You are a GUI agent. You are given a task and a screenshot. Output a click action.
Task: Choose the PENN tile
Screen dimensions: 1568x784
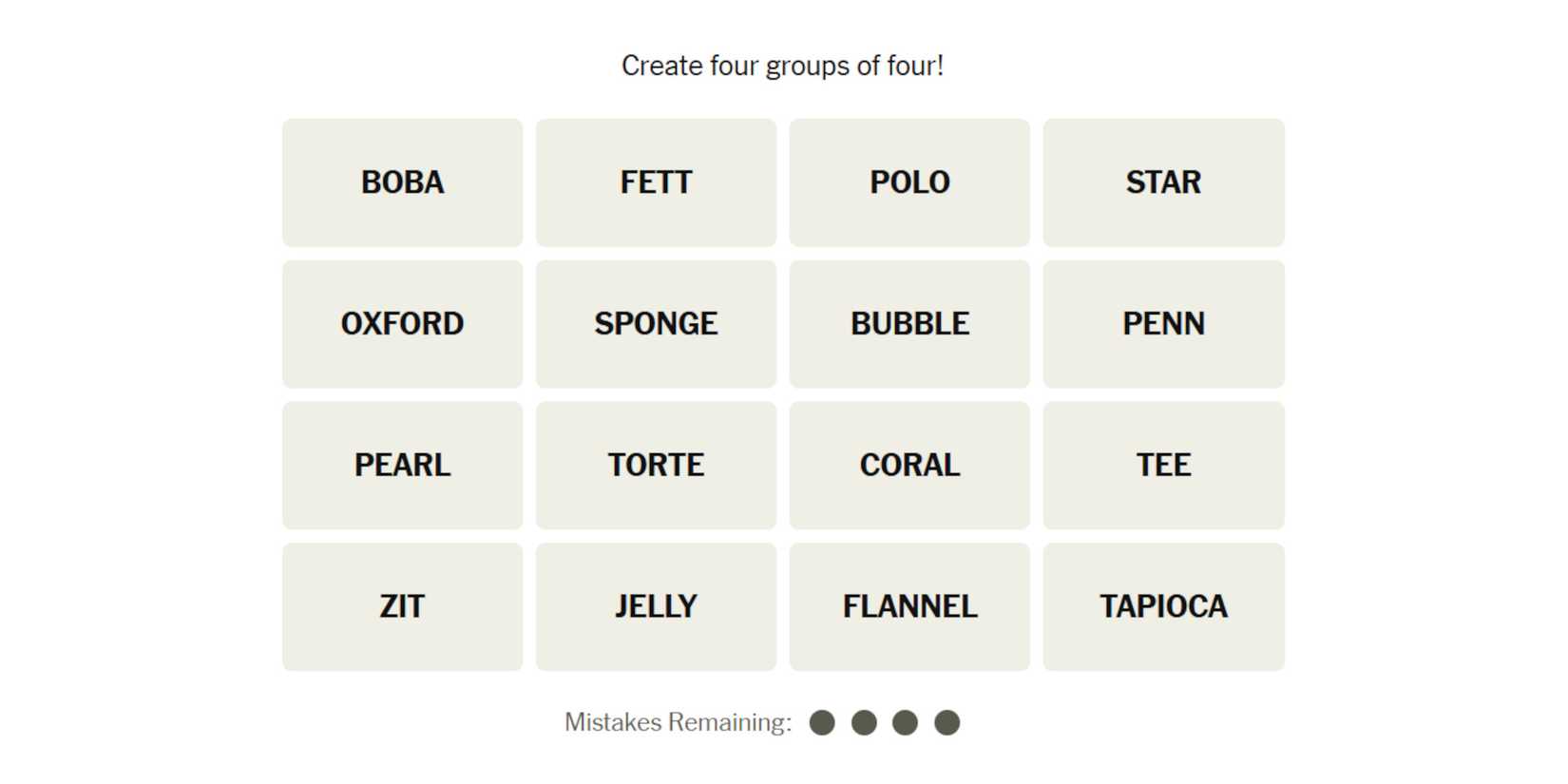1163,324
